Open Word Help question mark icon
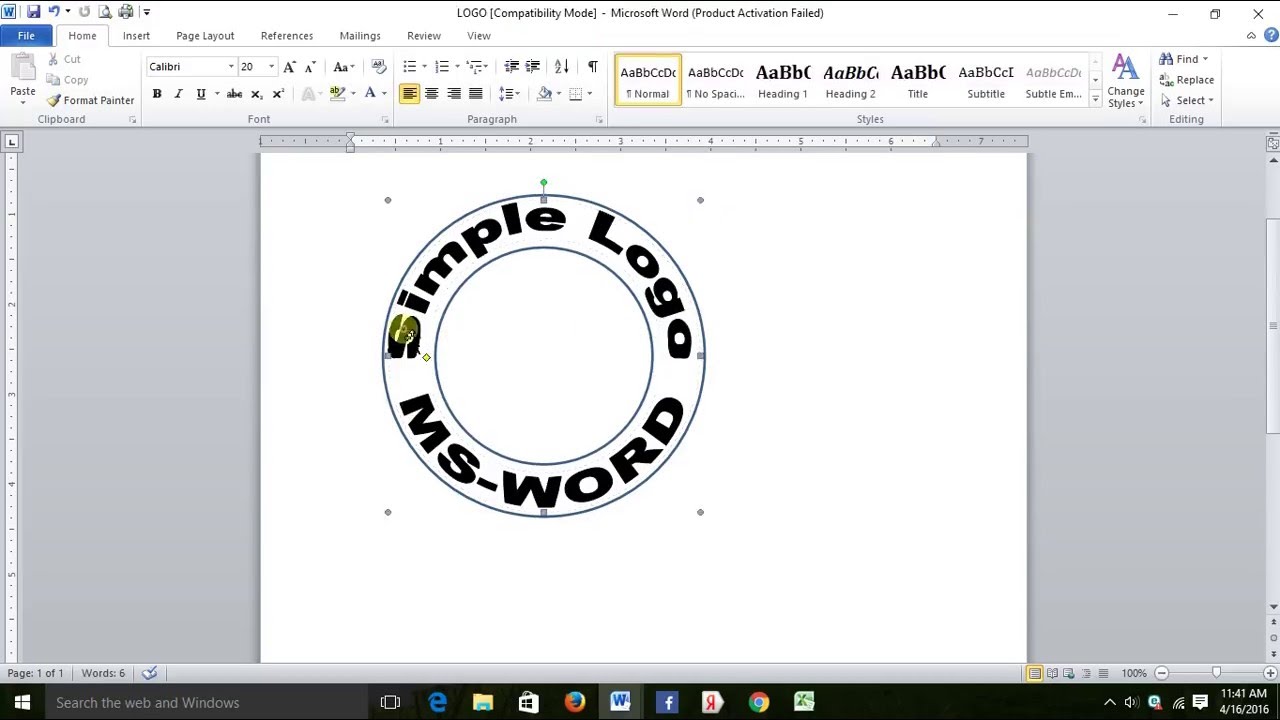 (x=1269, y=36)
